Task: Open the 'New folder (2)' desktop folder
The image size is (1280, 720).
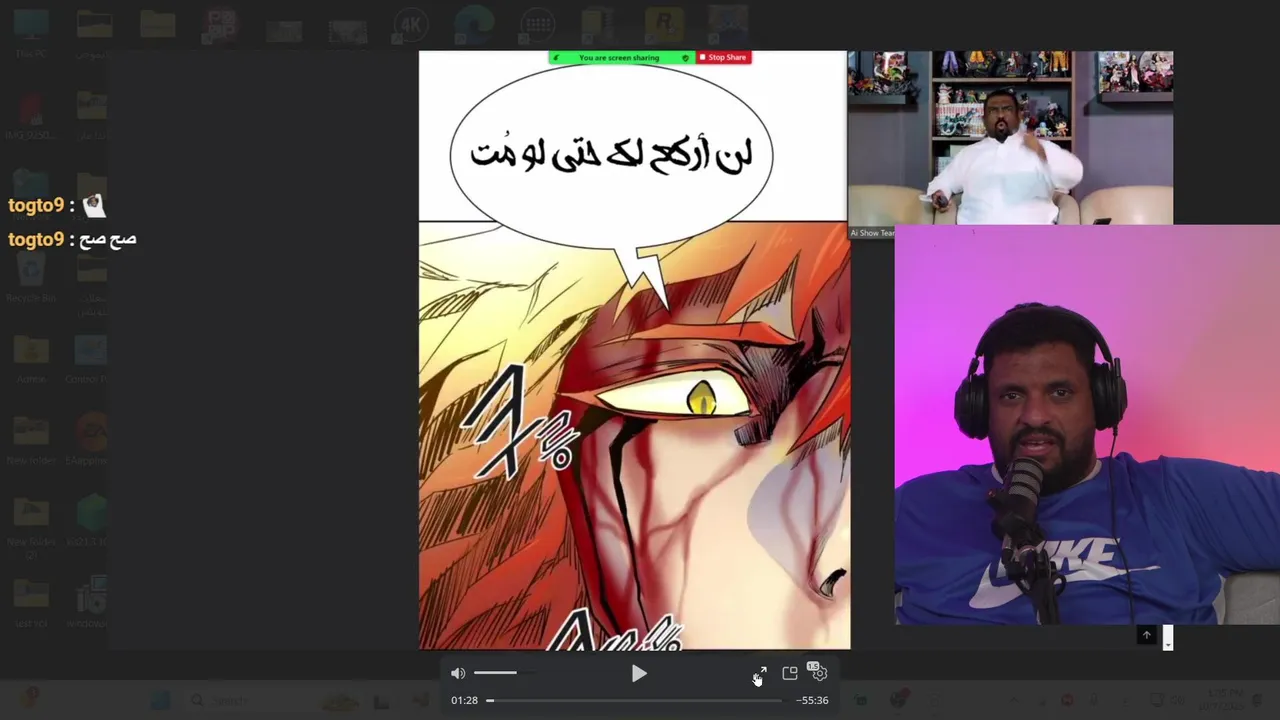Action: point(31,525)
